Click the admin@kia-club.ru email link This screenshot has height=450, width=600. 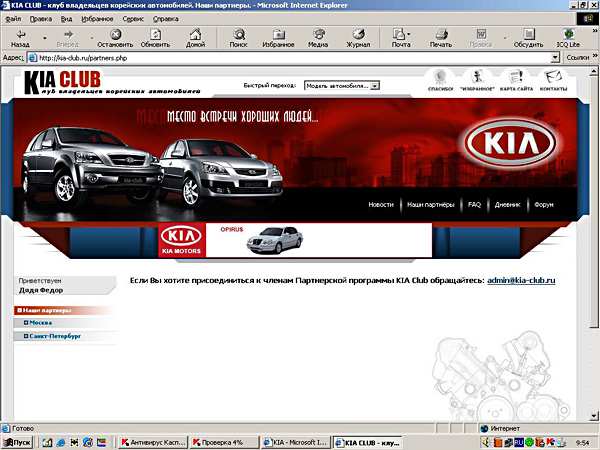521,281
